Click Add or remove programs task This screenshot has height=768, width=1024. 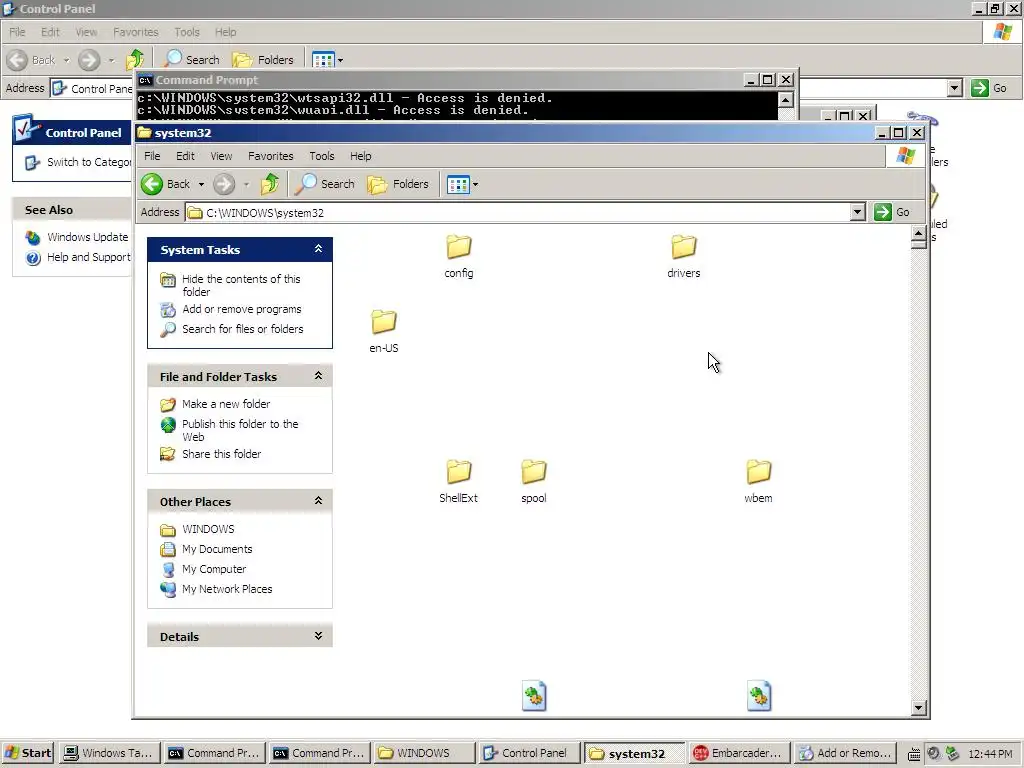tap(242, 309)
